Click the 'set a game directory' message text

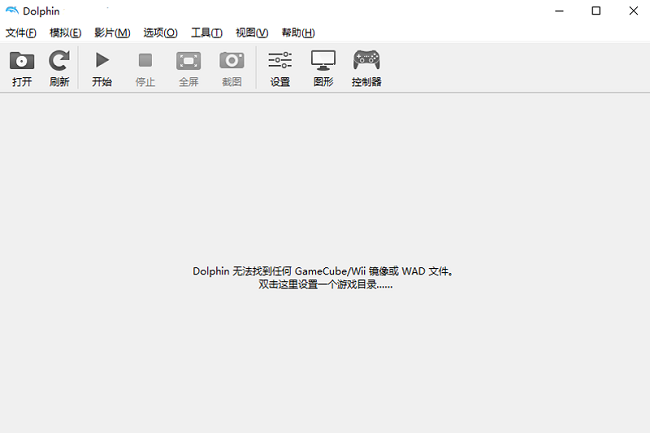click(325, 284)
